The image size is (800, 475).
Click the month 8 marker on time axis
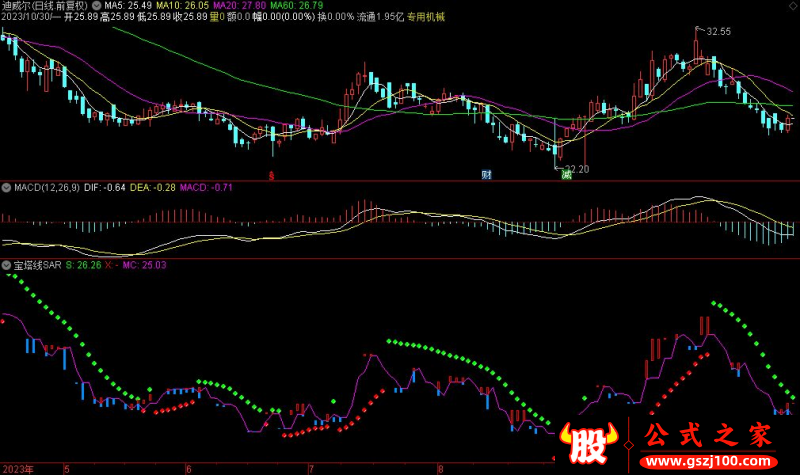(x=441, y=468)
